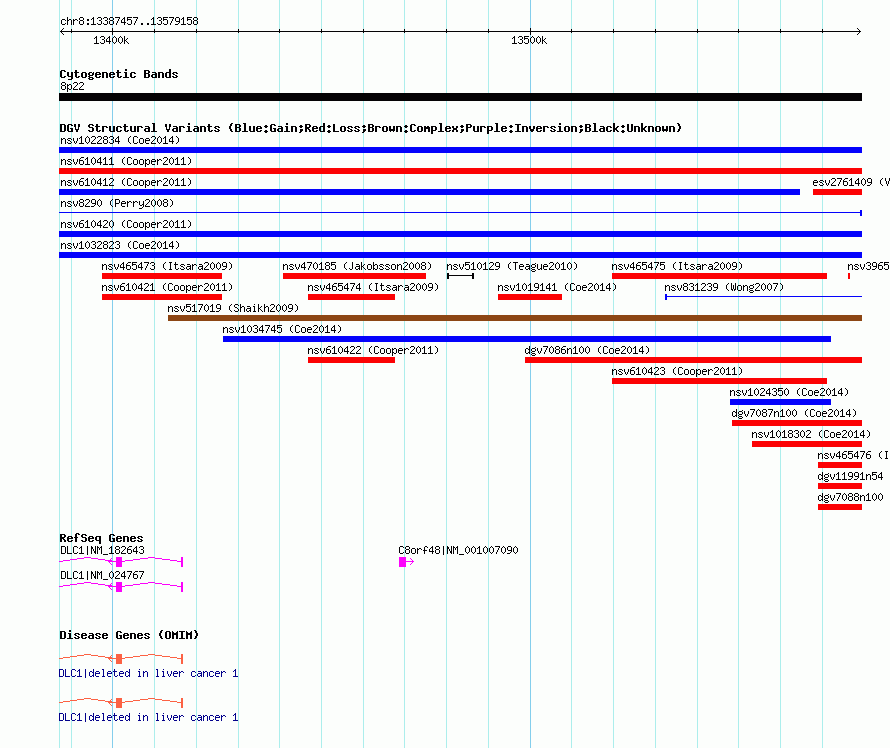
Task: Select the nsv465473 (Itsara2009) red bar
Action: pos(162,276)
